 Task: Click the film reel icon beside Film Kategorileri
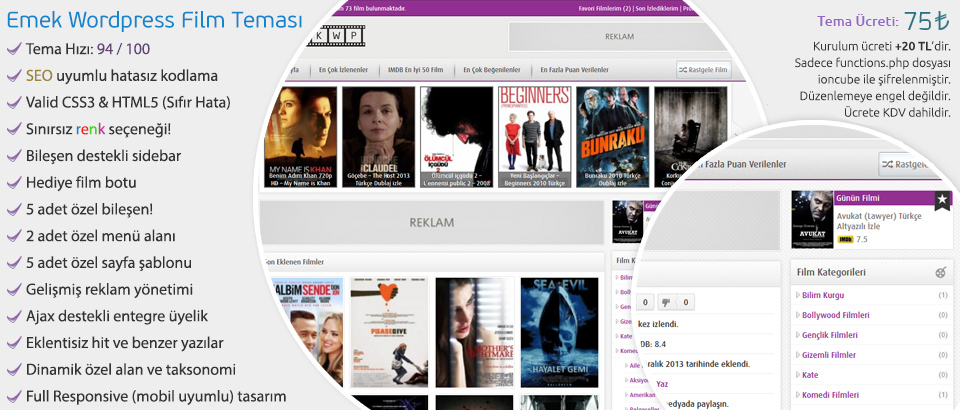click(x=940, y=272)
